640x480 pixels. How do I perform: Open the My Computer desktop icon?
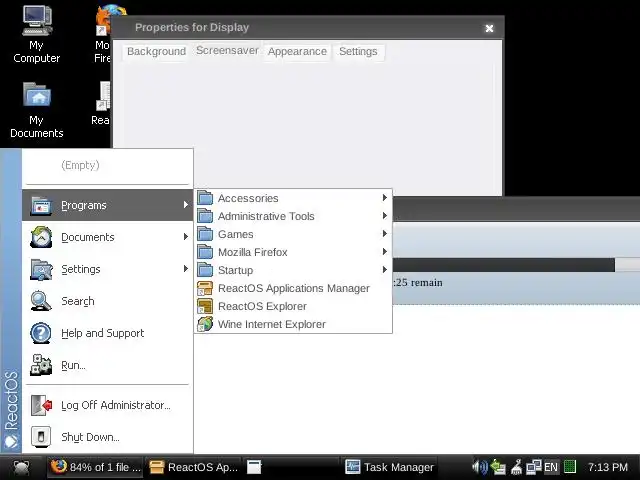coord(37,34)
